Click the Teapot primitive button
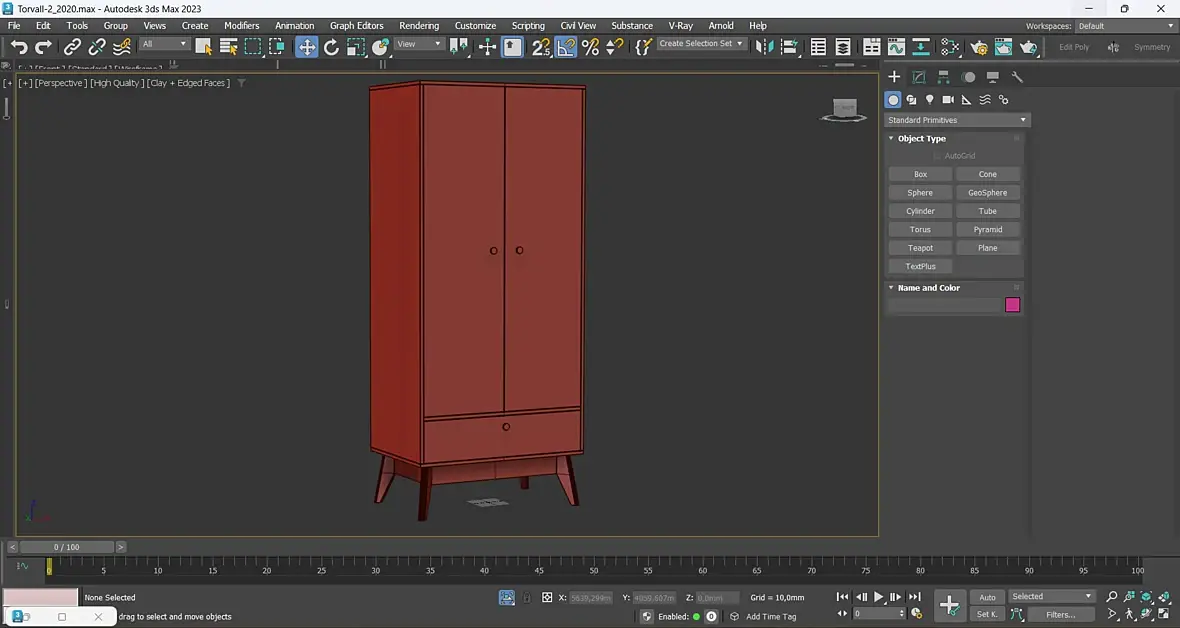This screenshot has height=628, width=1180. [x=920, y=248]
